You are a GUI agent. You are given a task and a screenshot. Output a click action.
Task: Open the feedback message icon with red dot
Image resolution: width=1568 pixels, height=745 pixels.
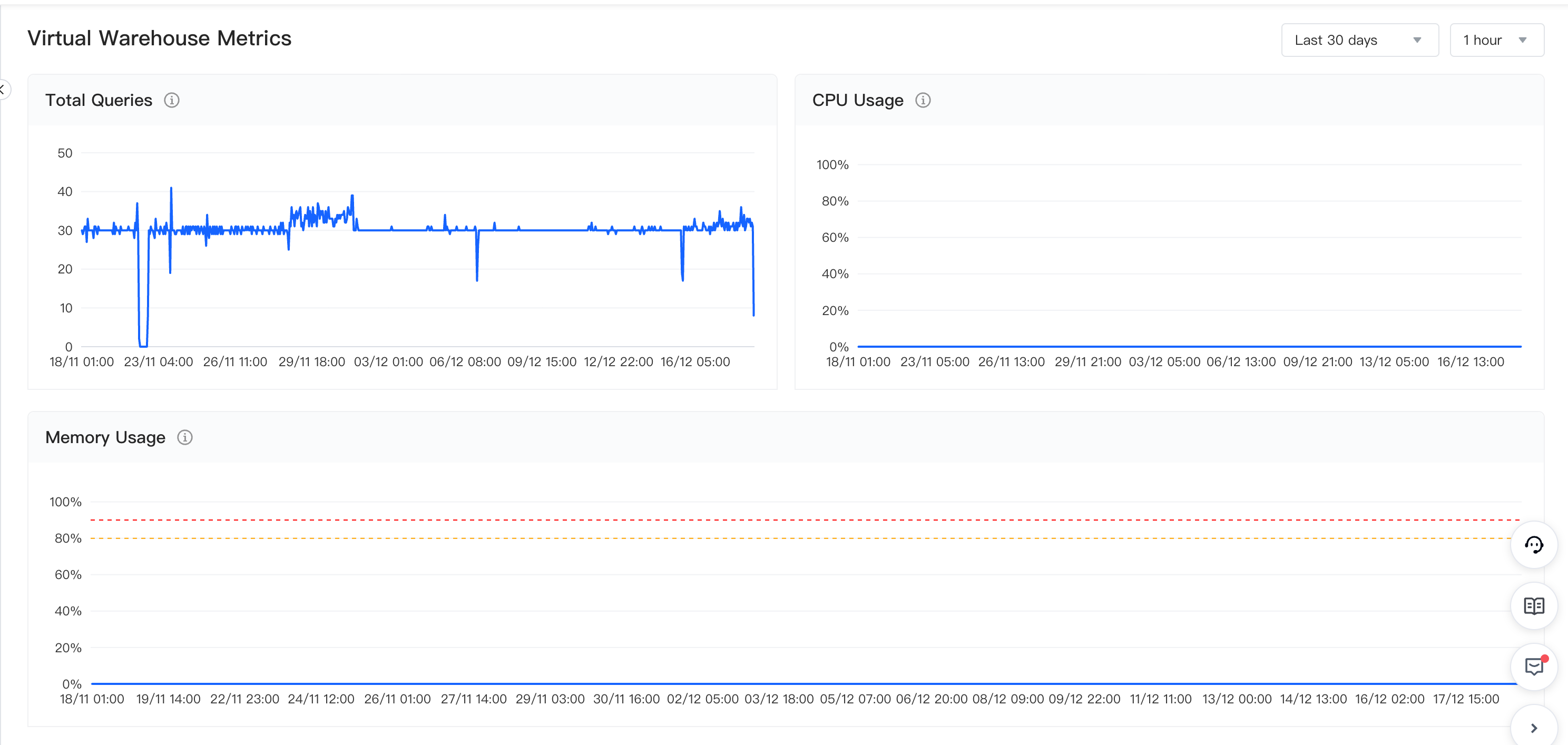[x=1534, y=666]
